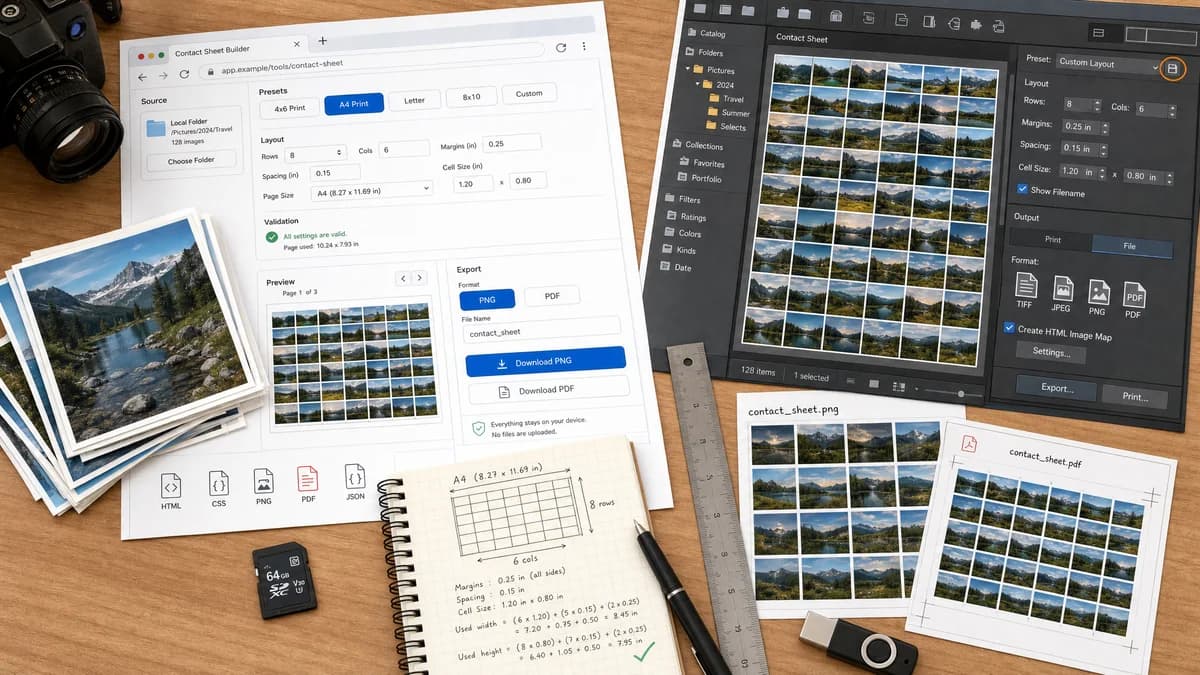Open the Preset Custom Layout dropdown
The width and height of the screenshot is (1200, 675).
pos(1106,63)
